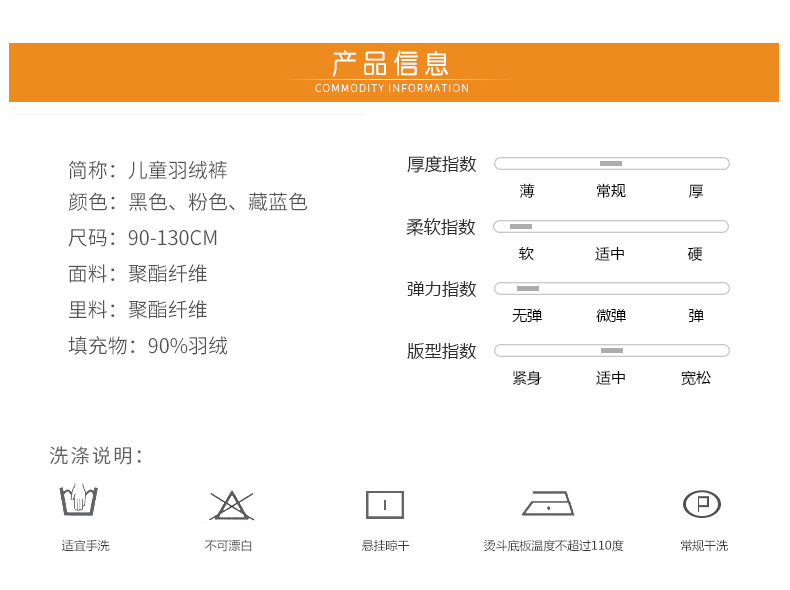Click the 里料：聚酯纤维 line

(x=138, y=310)
